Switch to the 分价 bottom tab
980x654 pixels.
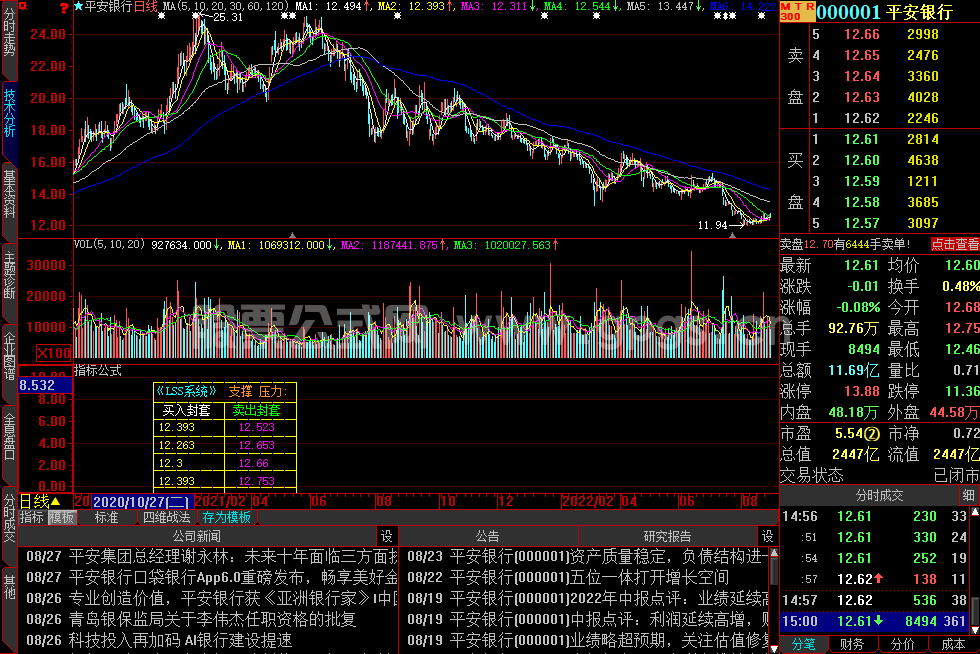[902, 645]
